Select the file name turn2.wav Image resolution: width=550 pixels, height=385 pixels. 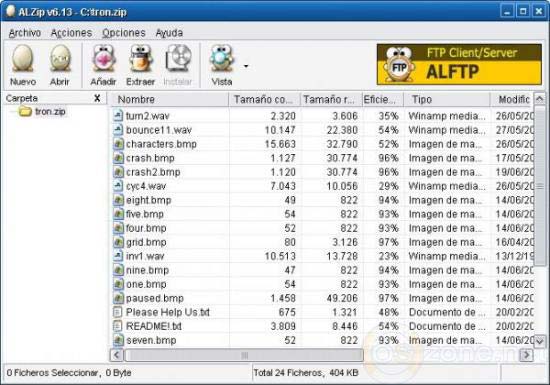[x=147, y=116]
